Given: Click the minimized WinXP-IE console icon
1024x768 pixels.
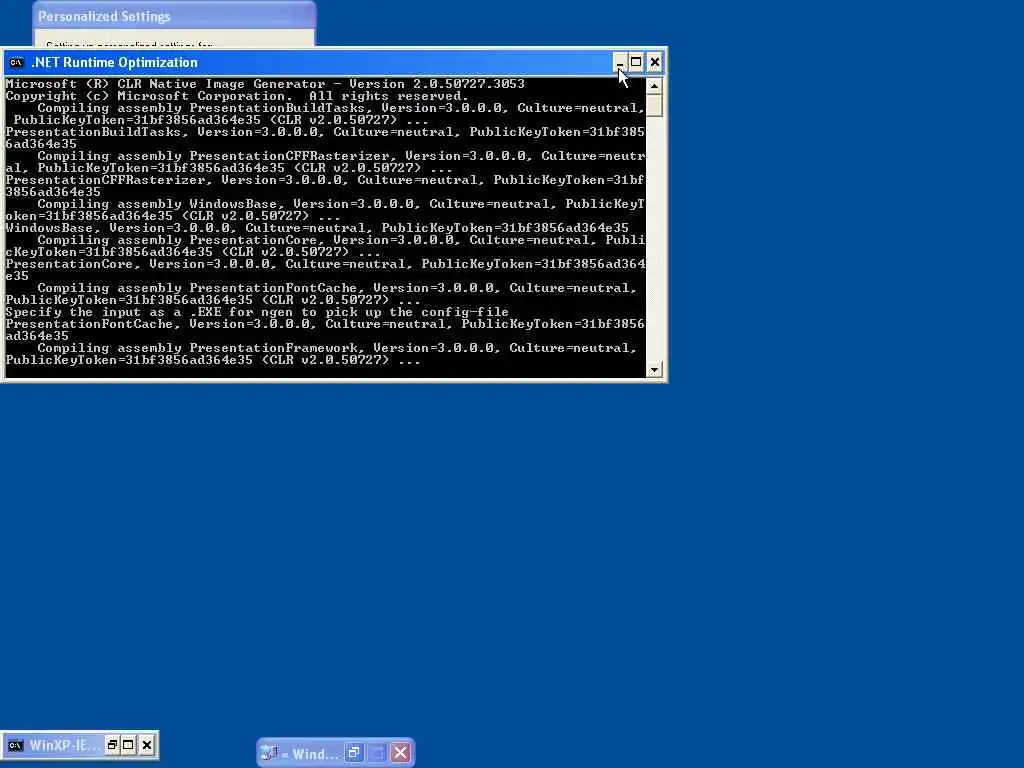Looking at the screenshot, I should pos(15,745).
